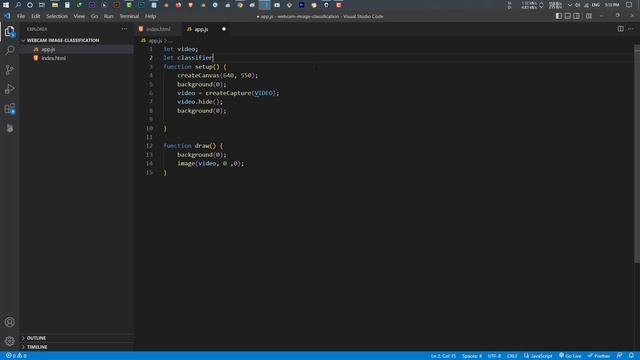Open the View menu
640x360 pixels.
[79, 16]
